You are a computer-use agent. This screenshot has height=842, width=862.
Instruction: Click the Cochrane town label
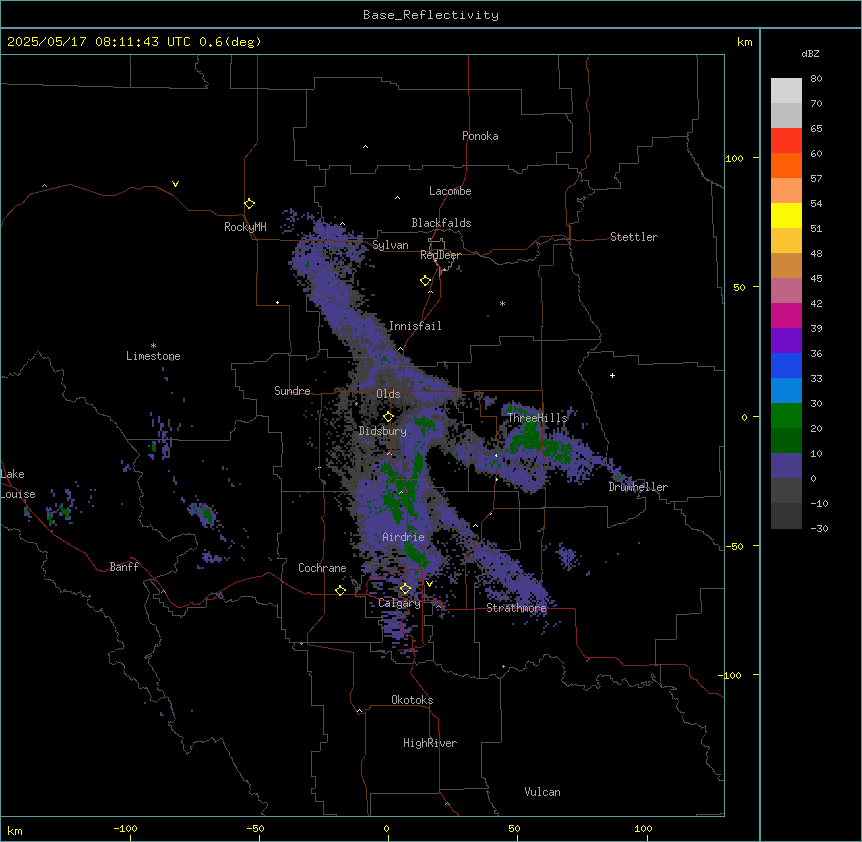click(x=322, y=568)
